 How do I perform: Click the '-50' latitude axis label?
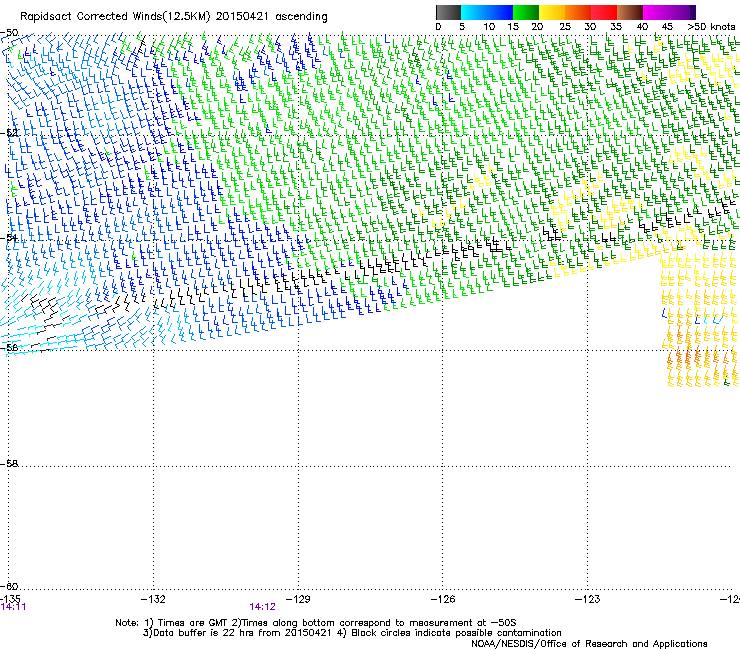pyautogui.click(x=9, y=33)
